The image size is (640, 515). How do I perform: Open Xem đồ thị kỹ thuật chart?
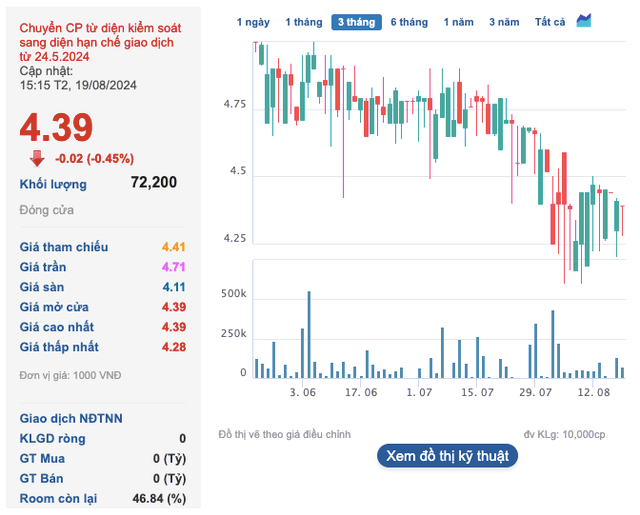(447, 456)
